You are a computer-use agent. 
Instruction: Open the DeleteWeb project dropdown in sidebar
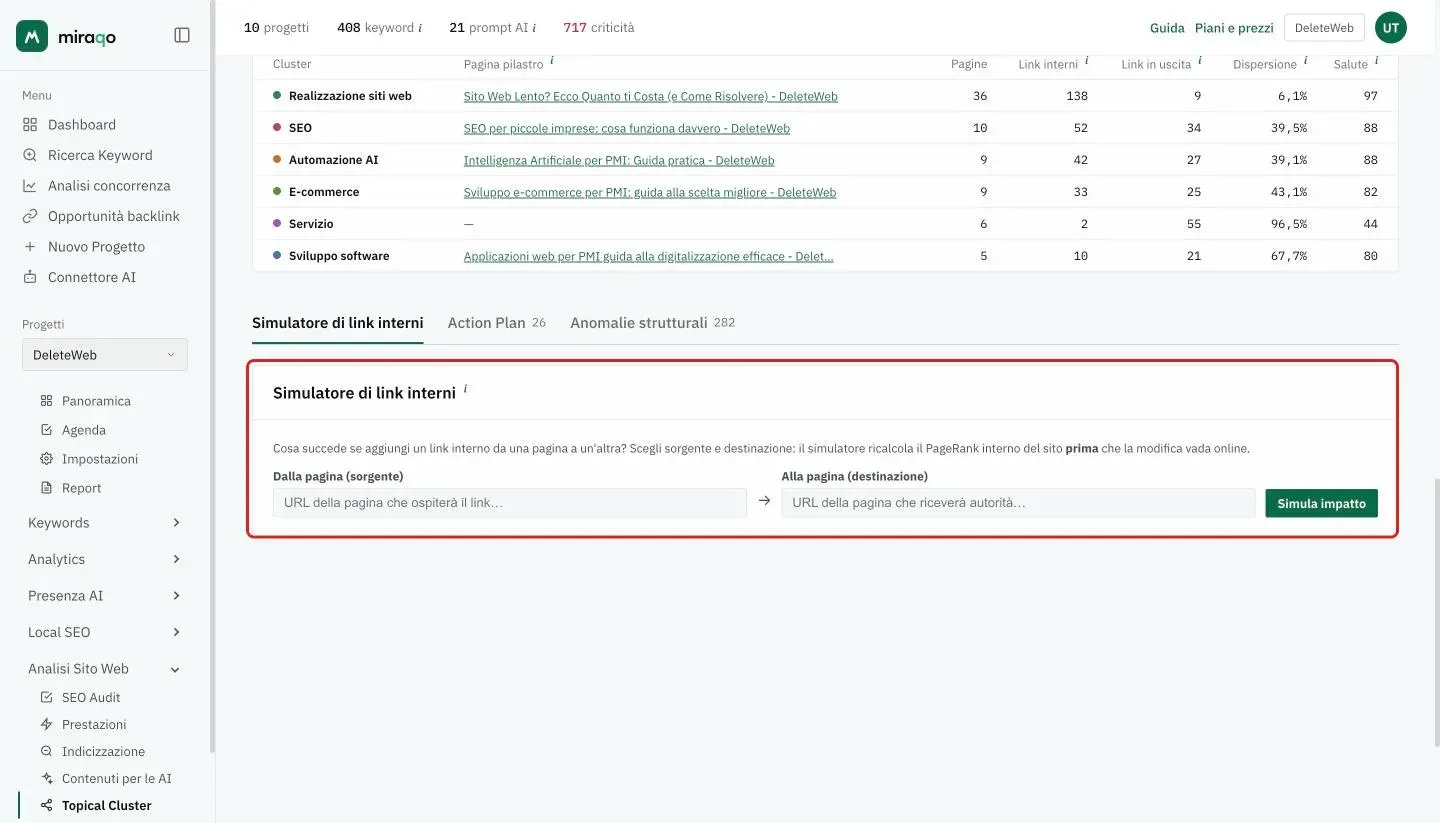point(105,355)
